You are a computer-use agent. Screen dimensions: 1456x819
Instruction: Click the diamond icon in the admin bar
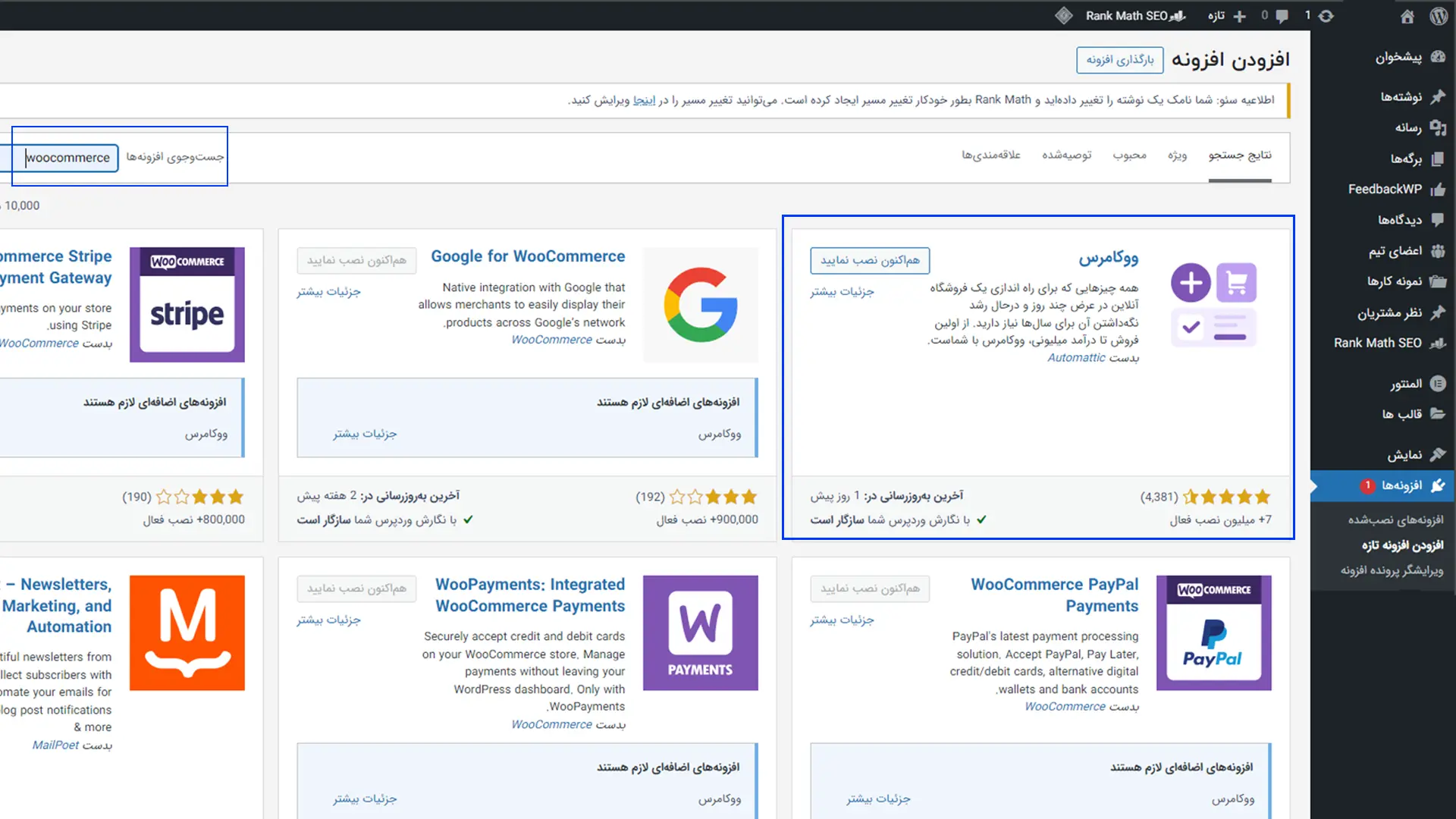(x=1063, y=16)
